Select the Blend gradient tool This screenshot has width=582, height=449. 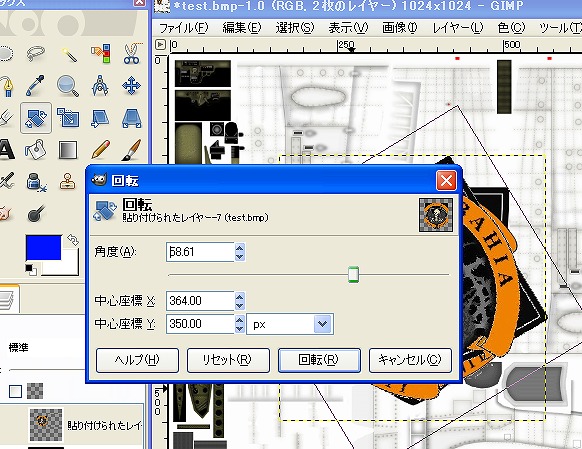click(x=68, y=150)
